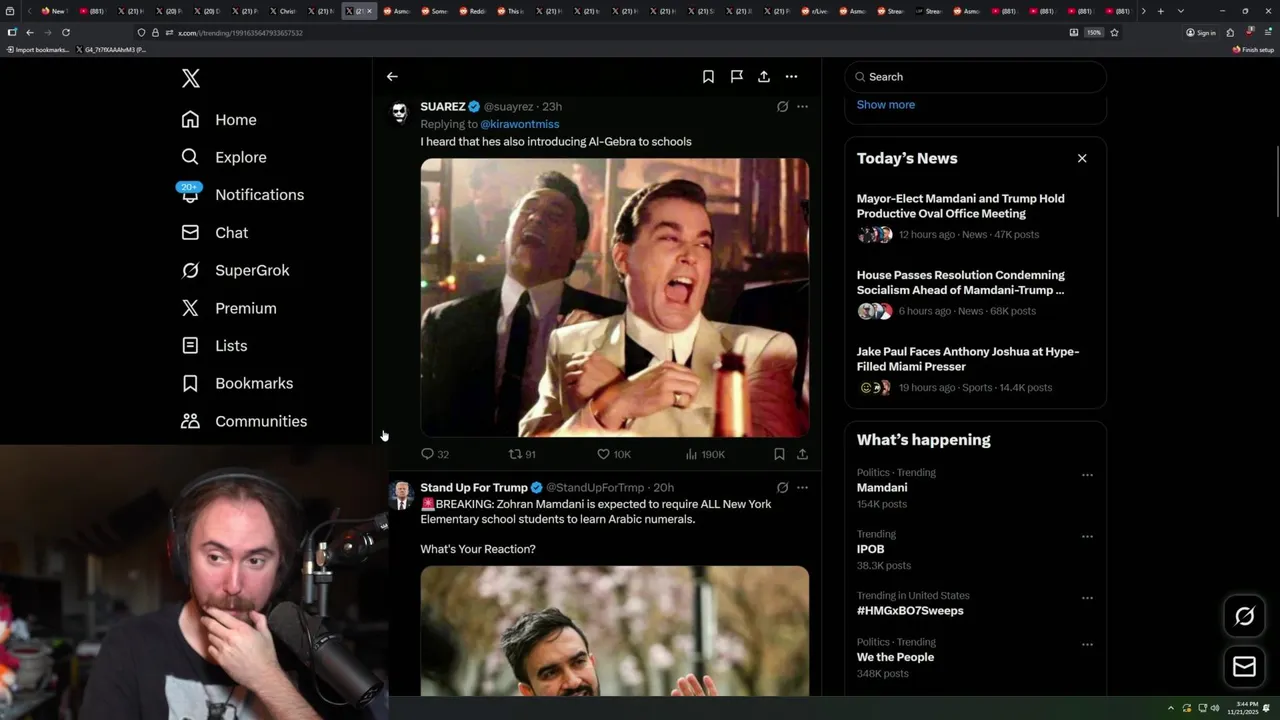Open more options for We the People trend
The height and width of the screenshot is (720, 1280).
pos(1087,644)
